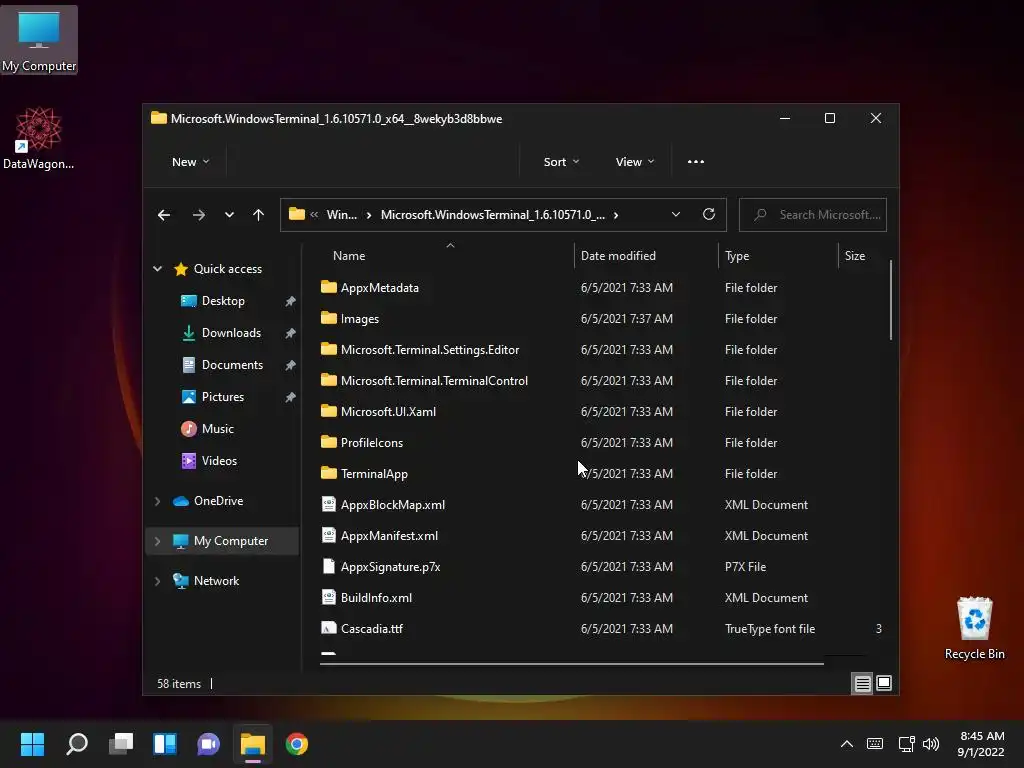The width and height of the screenshot is (1024, 768).
Task: Open taskbar Search
Action: [76, 744]
